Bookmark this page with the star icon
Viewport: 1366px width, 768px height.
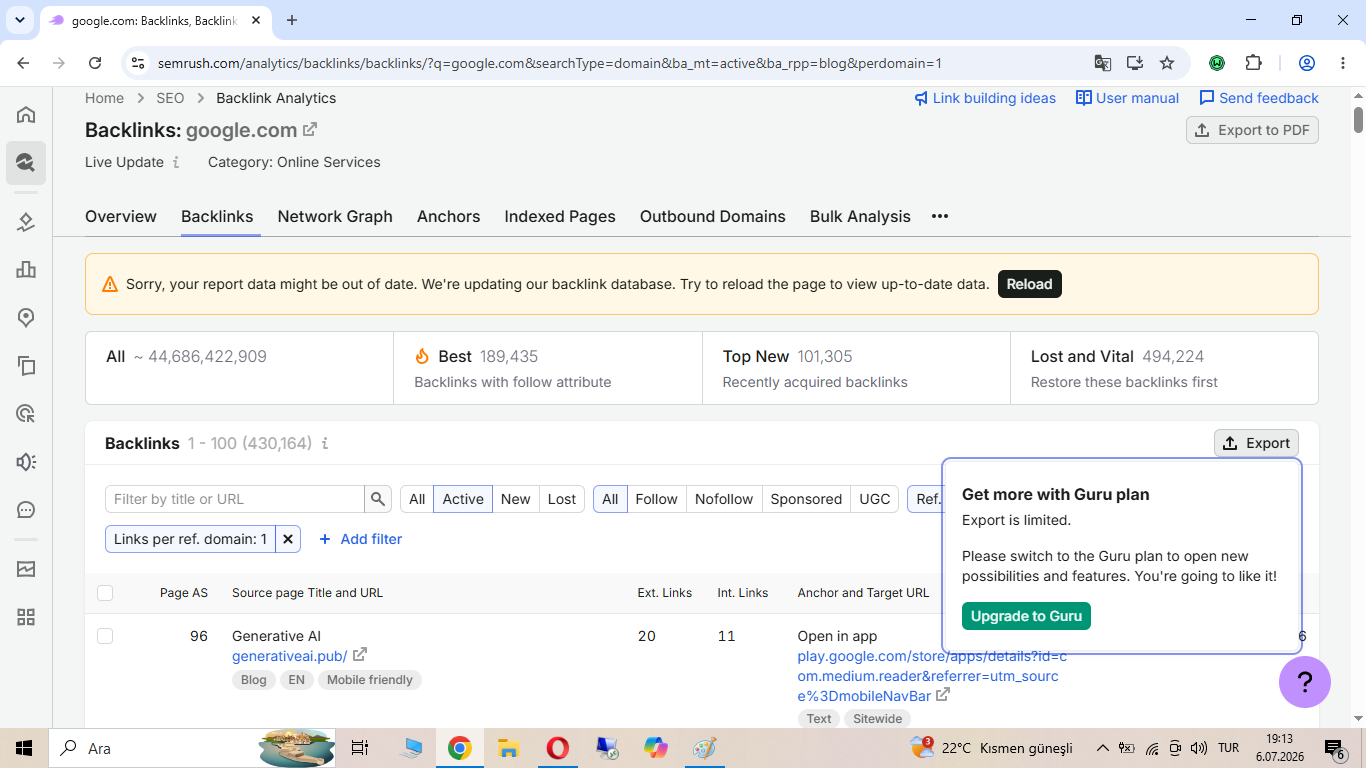[x=1167, y=63]
